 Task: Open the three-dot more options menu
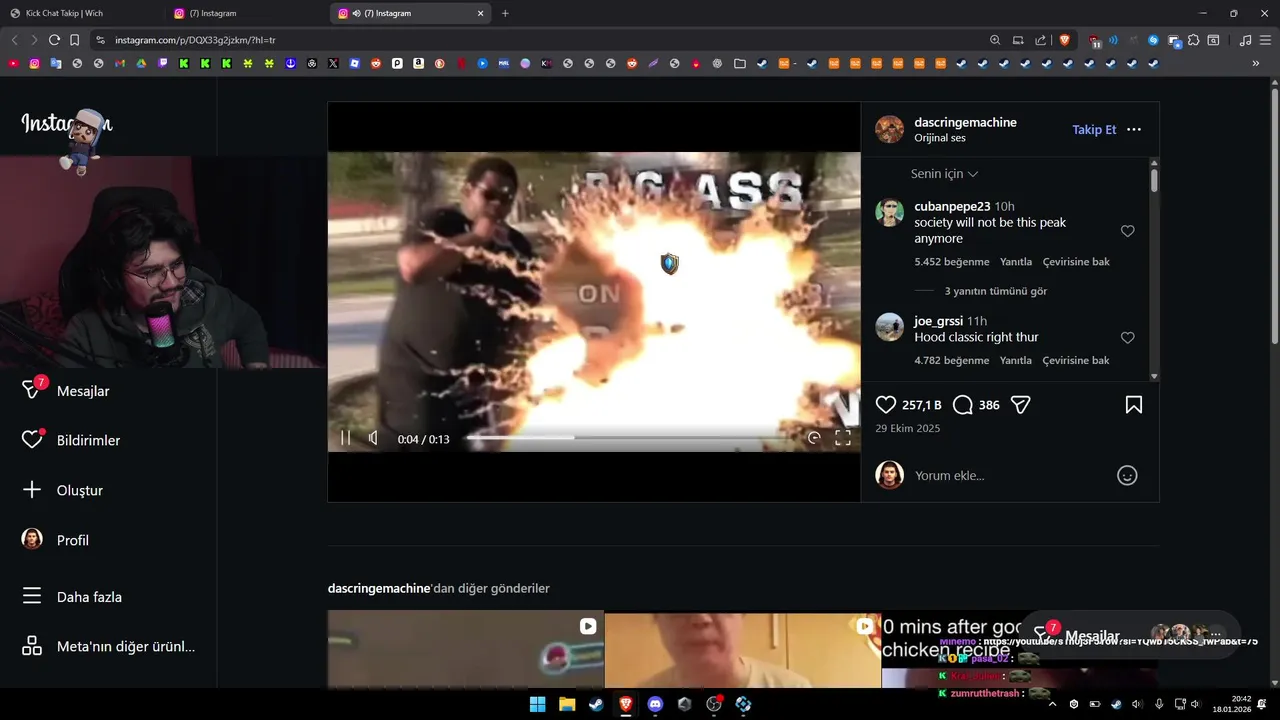[x=1134, y=130]
